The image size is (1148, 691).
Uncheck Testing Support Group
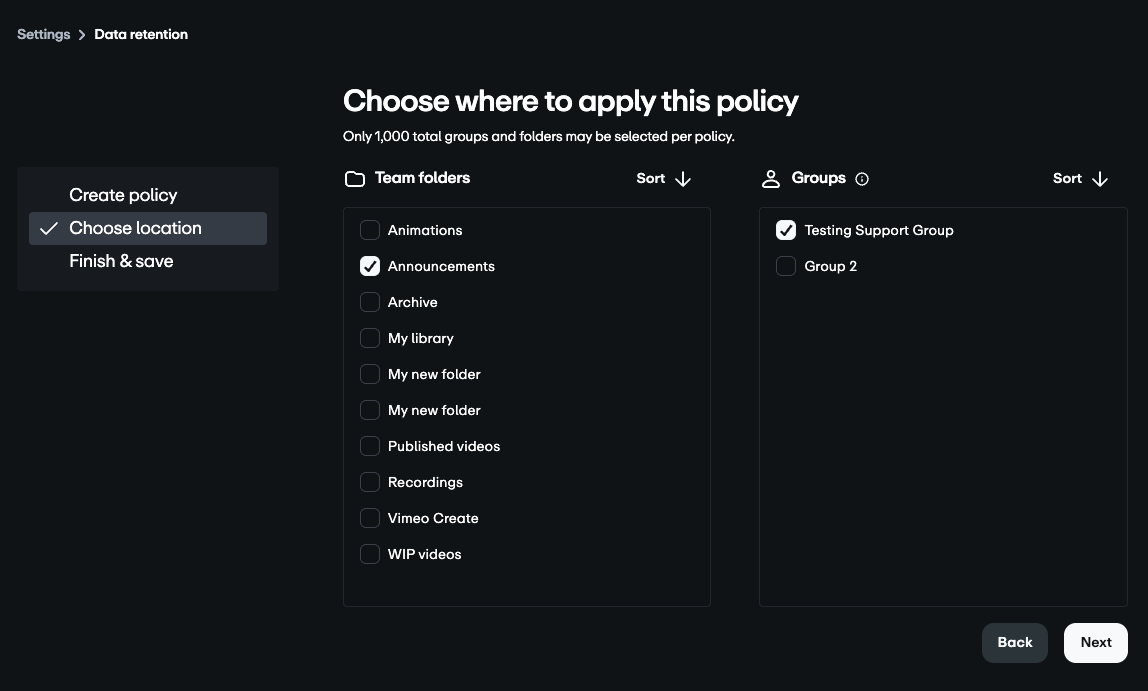point(786,230)
